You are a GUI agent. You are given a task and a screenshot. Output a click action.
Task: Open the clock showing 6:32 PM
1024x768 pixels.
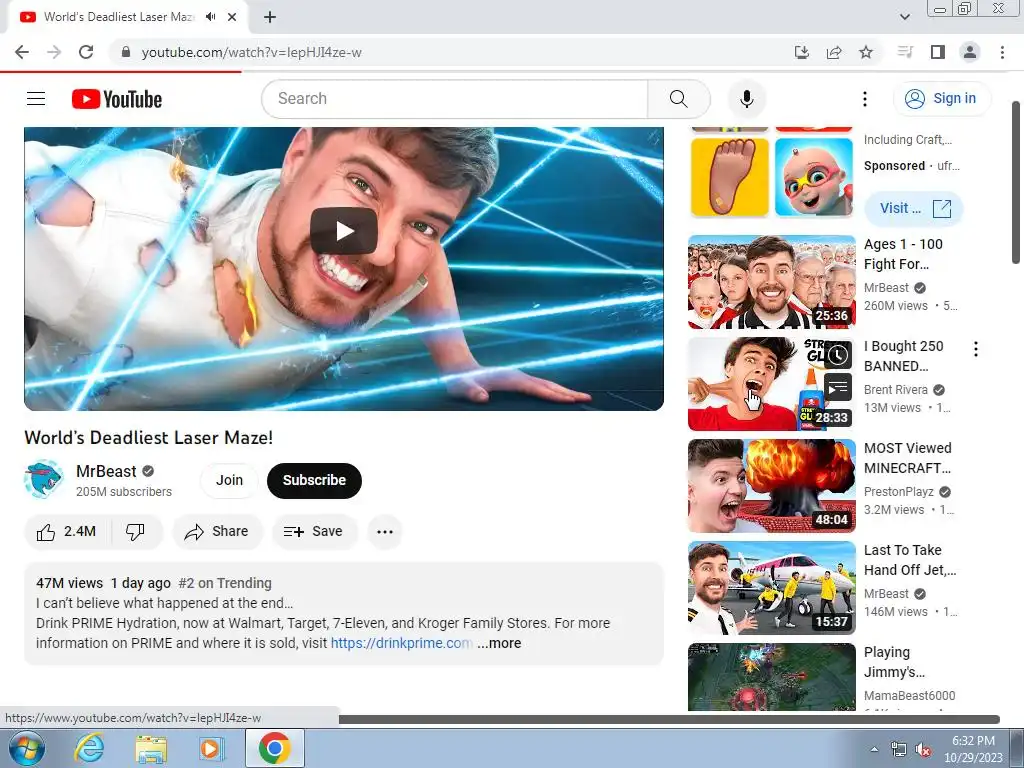click(973, 749)
